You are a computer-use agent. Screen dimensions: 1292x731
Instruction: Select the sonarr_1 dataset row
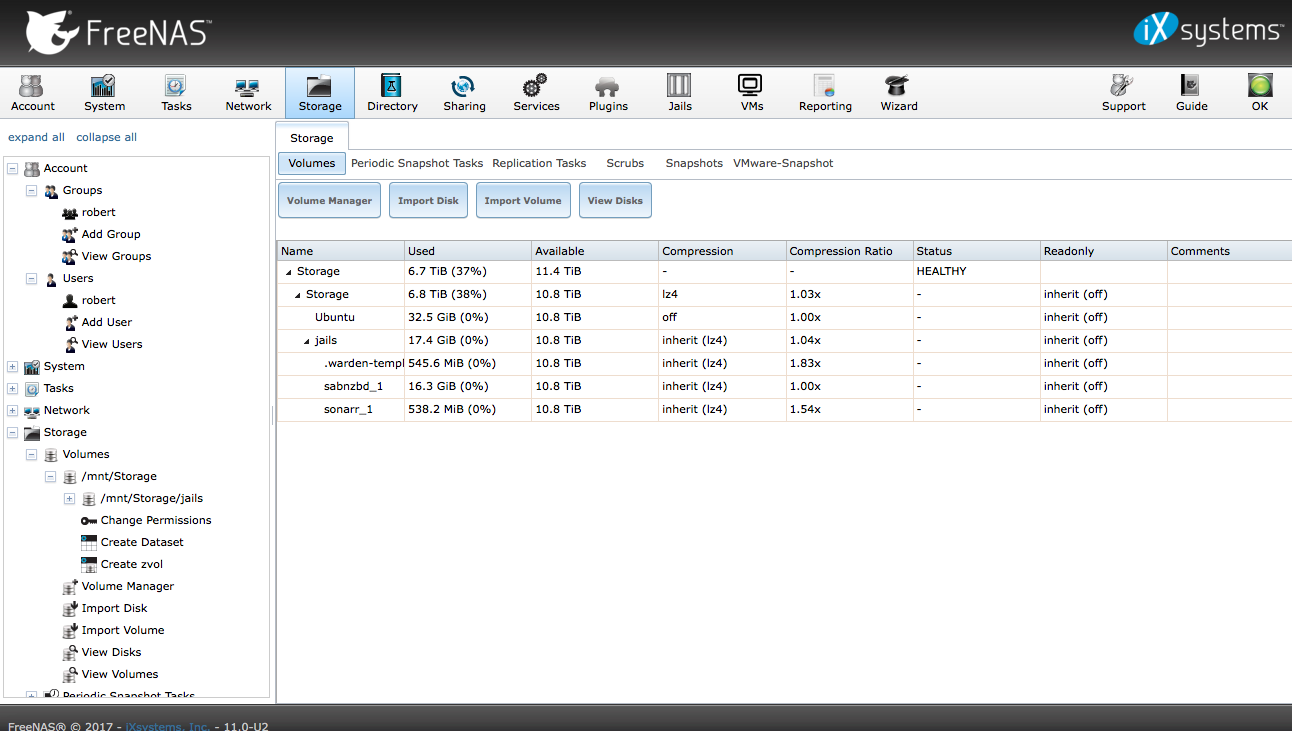click(784, 410)
